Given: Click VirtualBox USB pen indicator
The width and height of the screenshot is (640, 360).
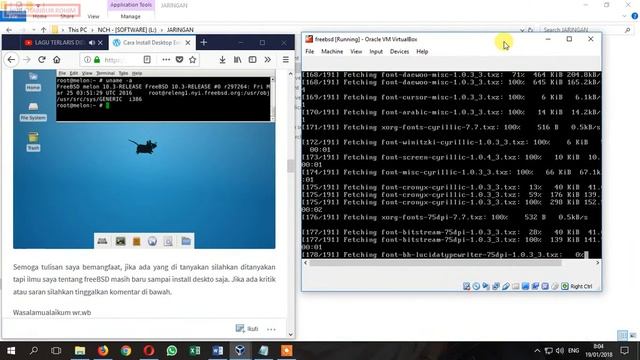Looking at the screenshot, I should point(506,286).
